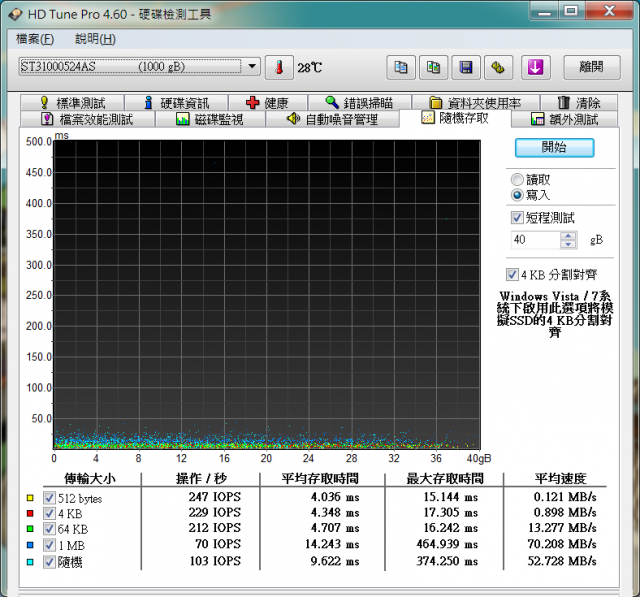Image resolution: width=640 pixels, height=597 pixels.
Task: Open the 檔案(F) menu
Action: click(x=35, y=39)
